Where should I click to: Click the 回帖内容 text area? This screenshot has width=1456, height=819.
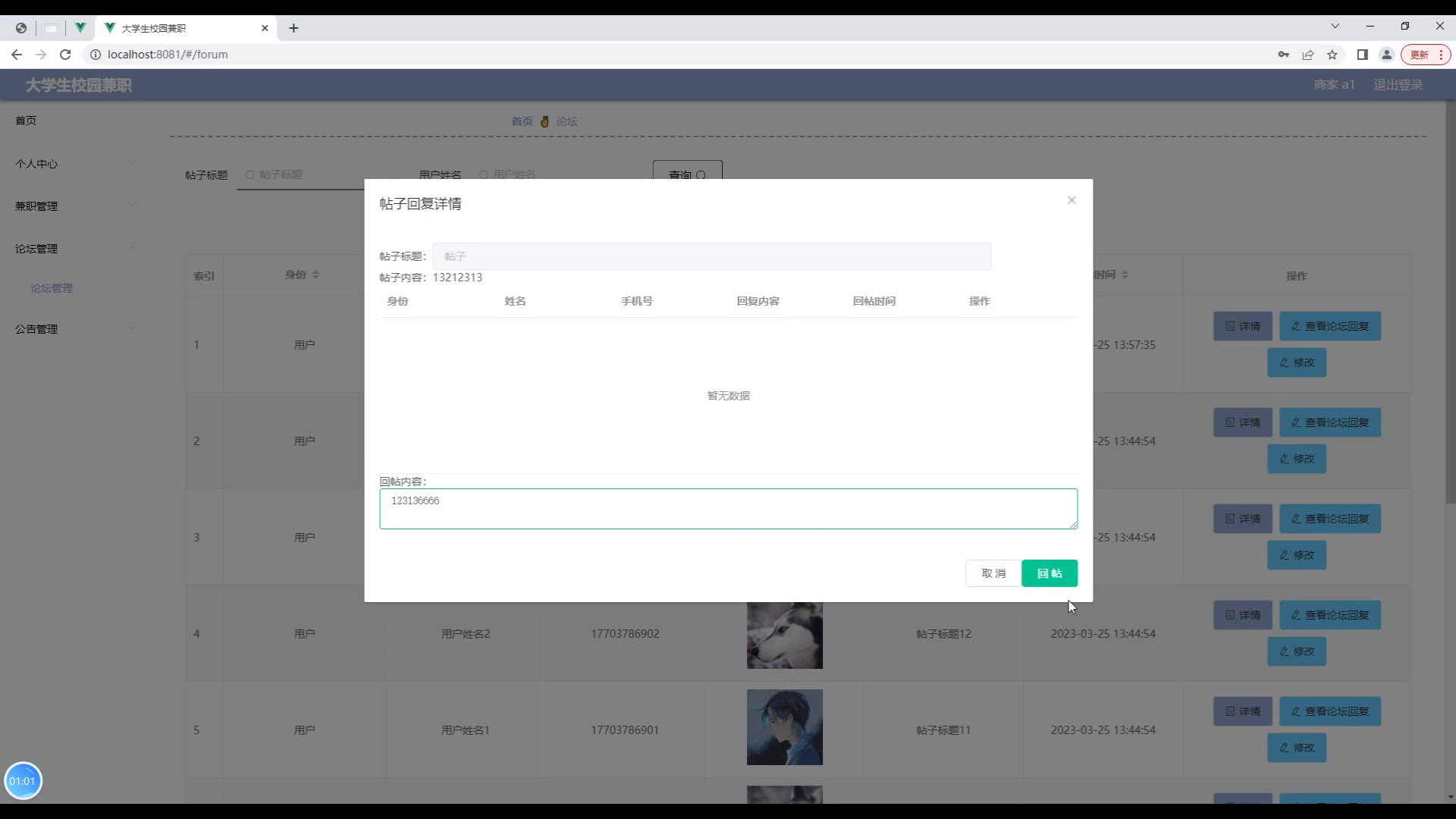728,509
